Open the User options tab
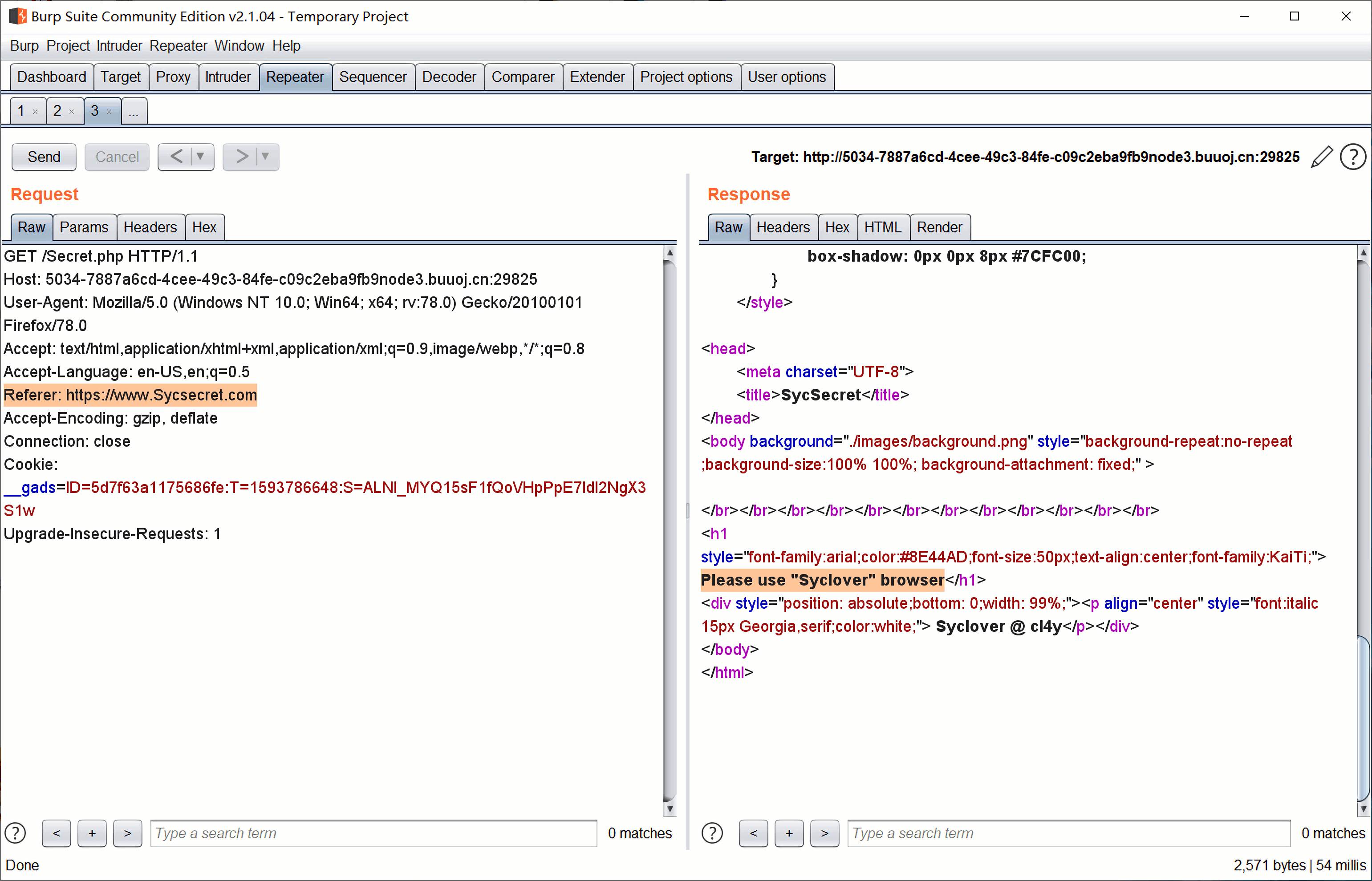 [787, 77]
